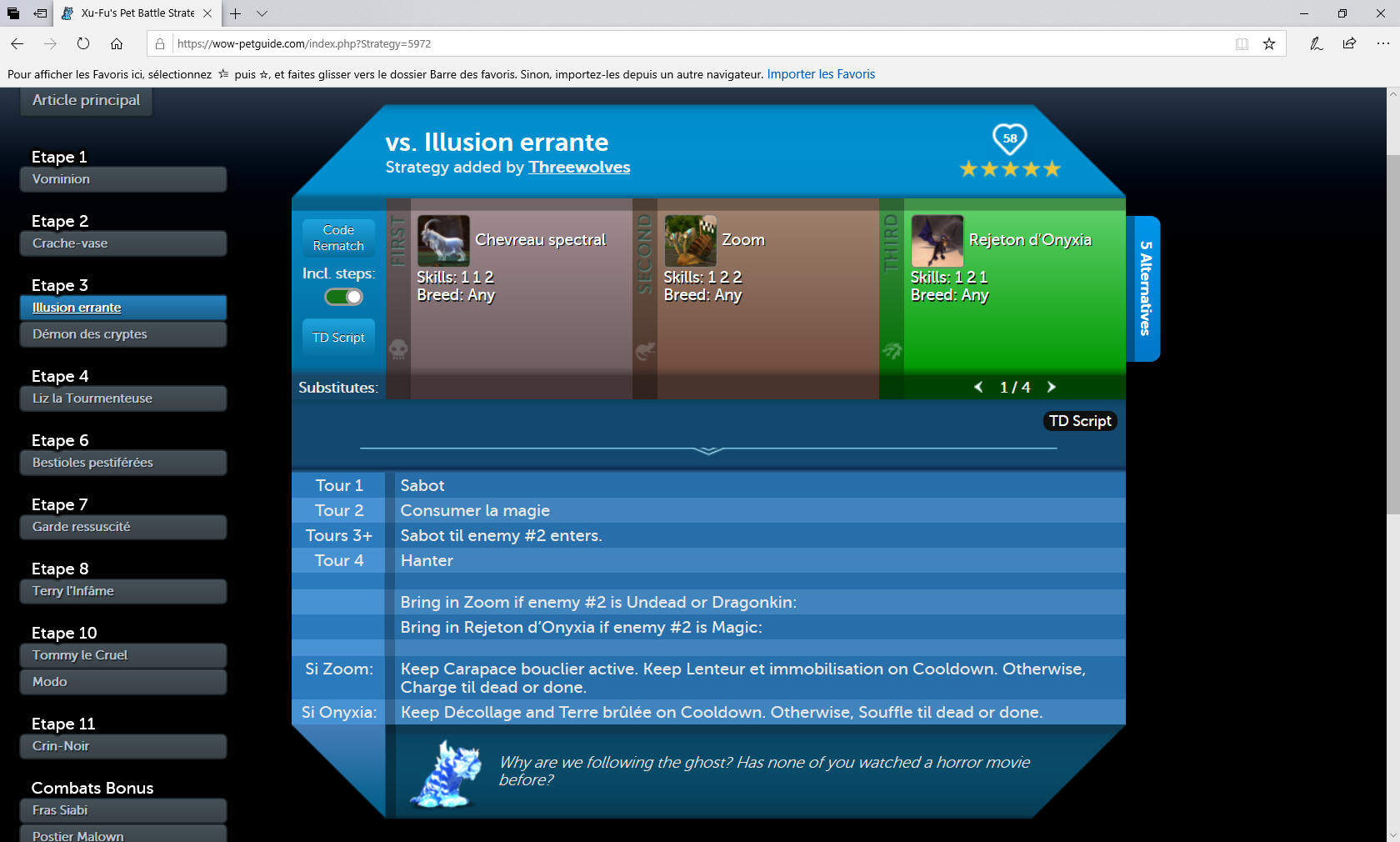Screen dimensions: 1400x842
Task: Click the black TD Script label button
Action: (x=1080, y=421)
